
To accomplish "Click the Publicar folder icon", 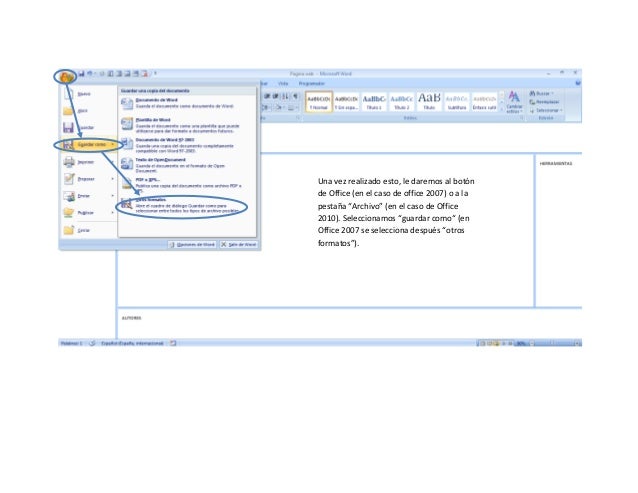I will (69, 213).
